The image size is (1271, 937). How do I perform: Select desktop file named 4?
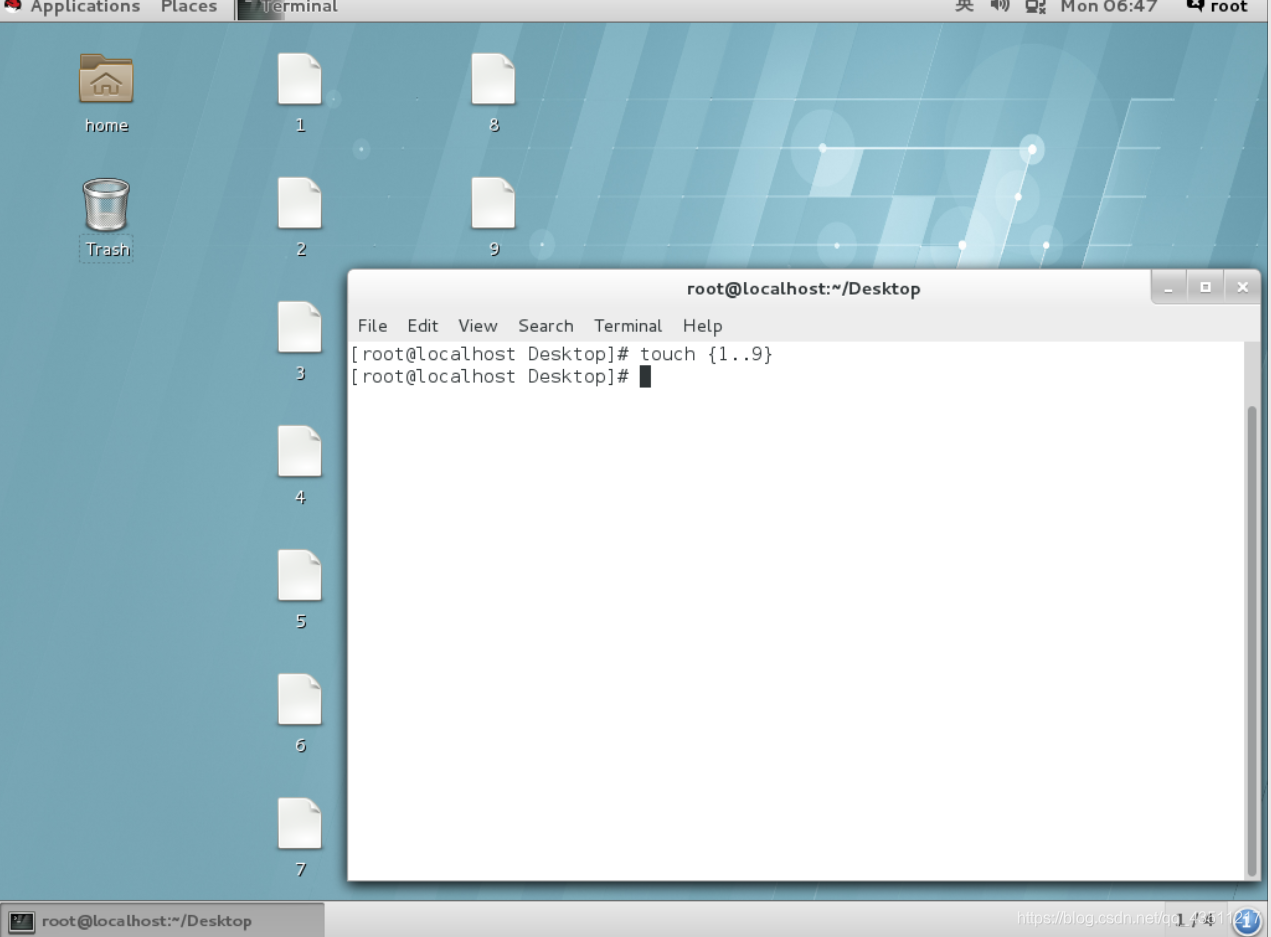pos(300,452)
